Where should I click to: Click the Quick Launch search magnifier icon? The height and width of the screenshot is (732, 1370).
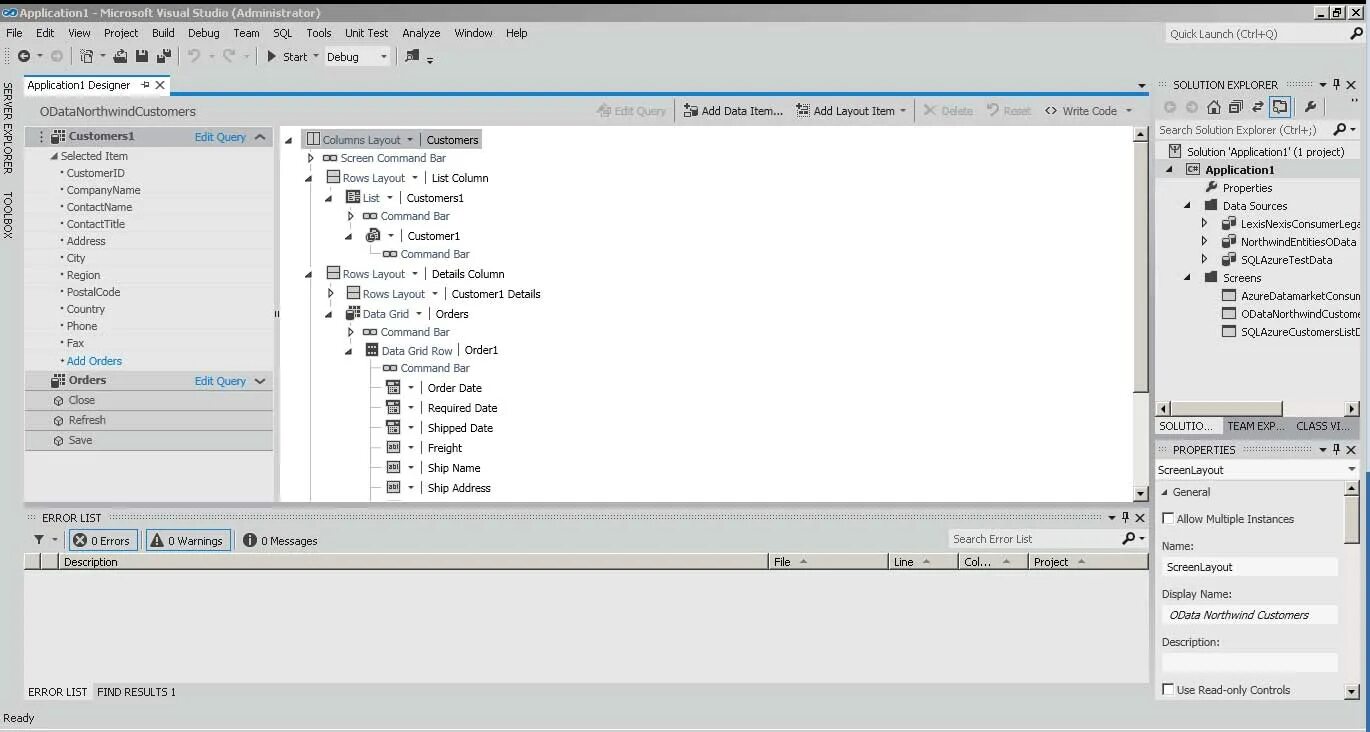pos(1356,34)
